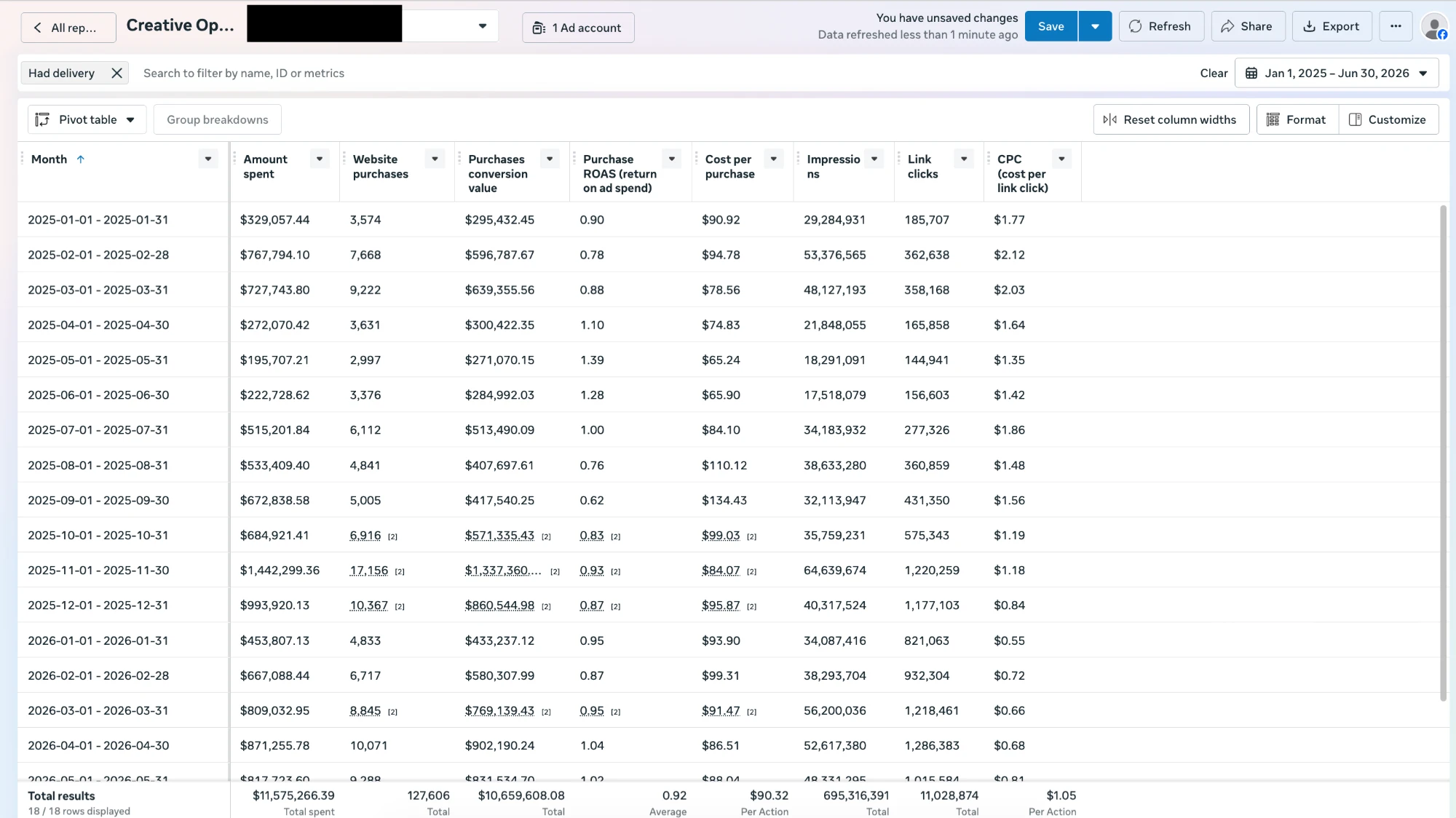Open footnote [2] beside 6,916 purchases
The width and height of the screenshot is (1456, 818).
click(392, 536)
